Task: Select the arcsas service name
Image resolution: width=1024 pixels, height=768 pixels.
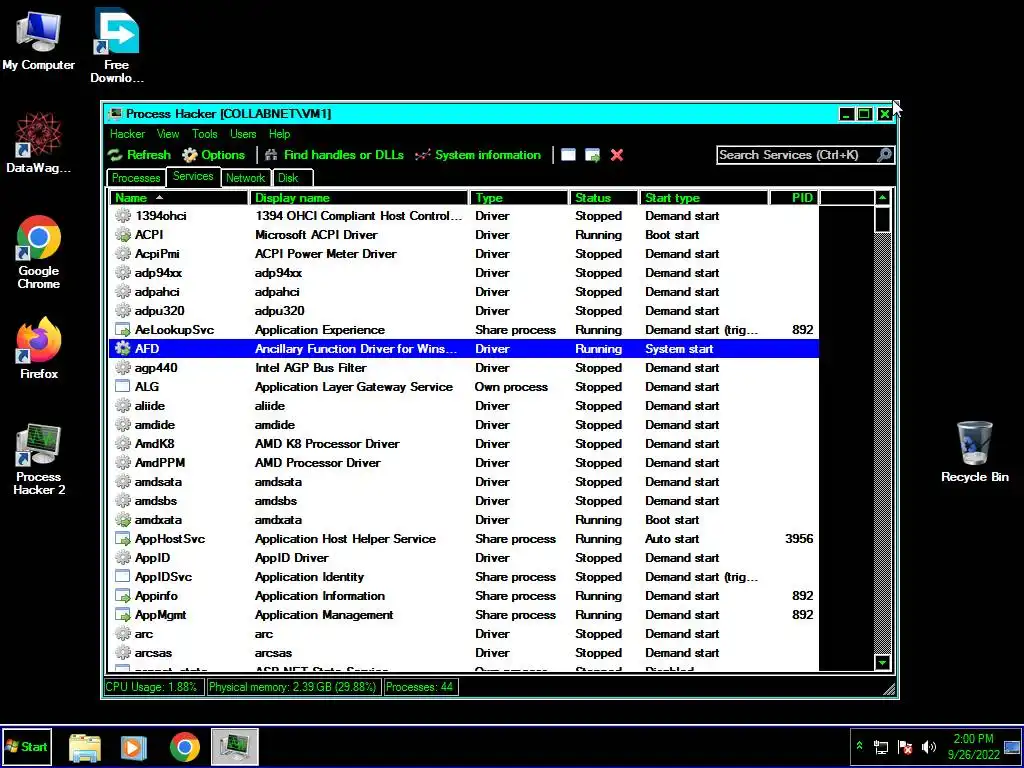Action: 153,652
